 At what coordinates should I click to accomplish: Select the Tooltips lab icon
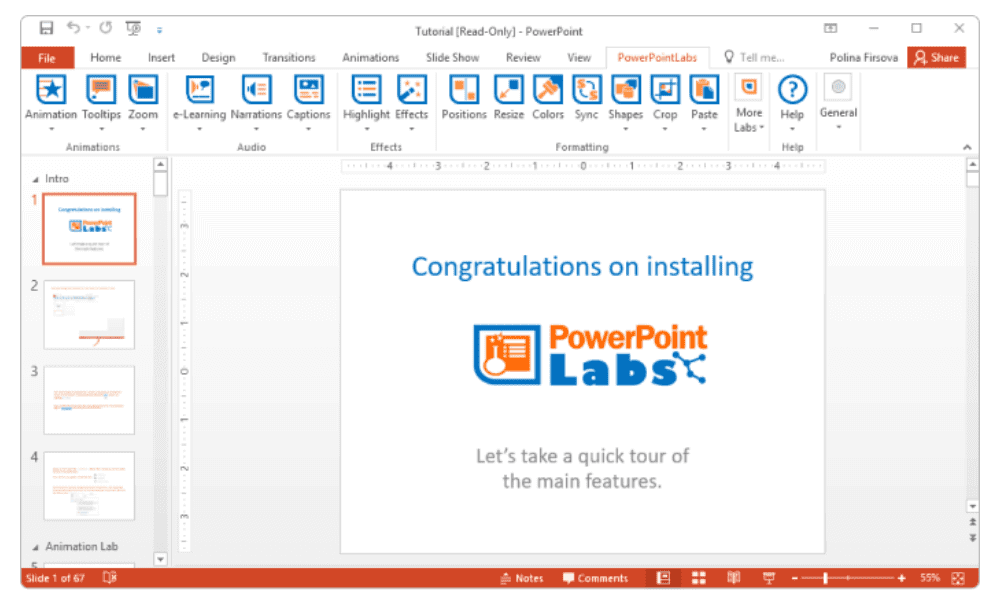[x=101, y=90]
